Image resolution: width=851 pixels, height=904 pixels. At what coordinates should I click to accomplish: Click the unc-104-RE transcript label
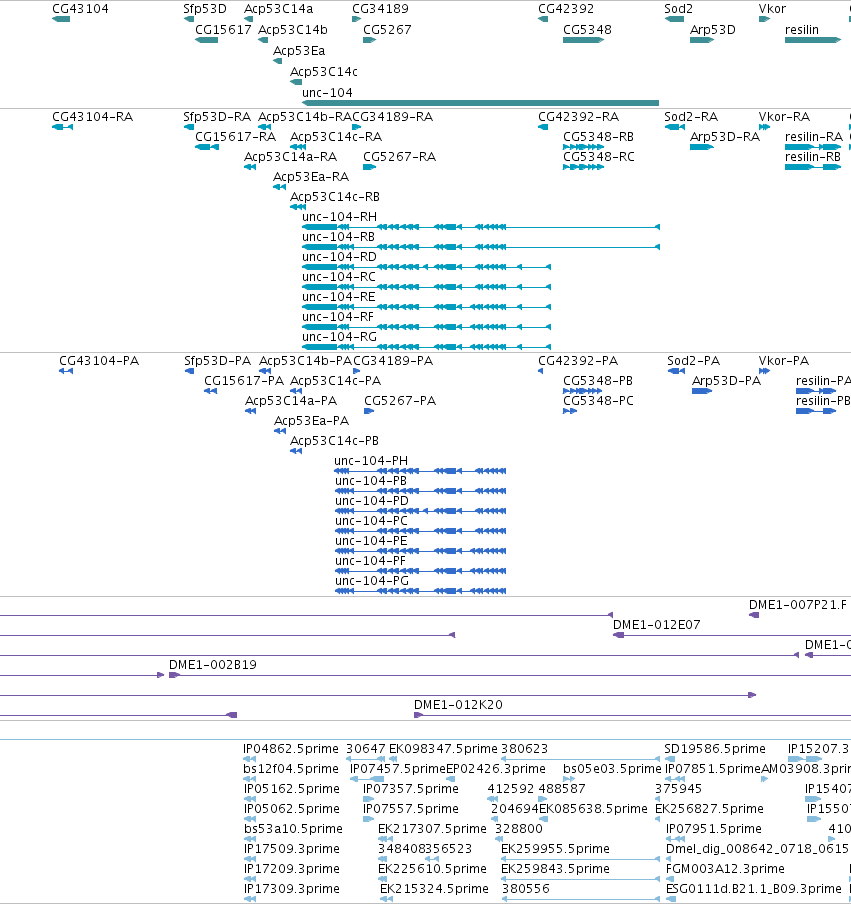339,297
